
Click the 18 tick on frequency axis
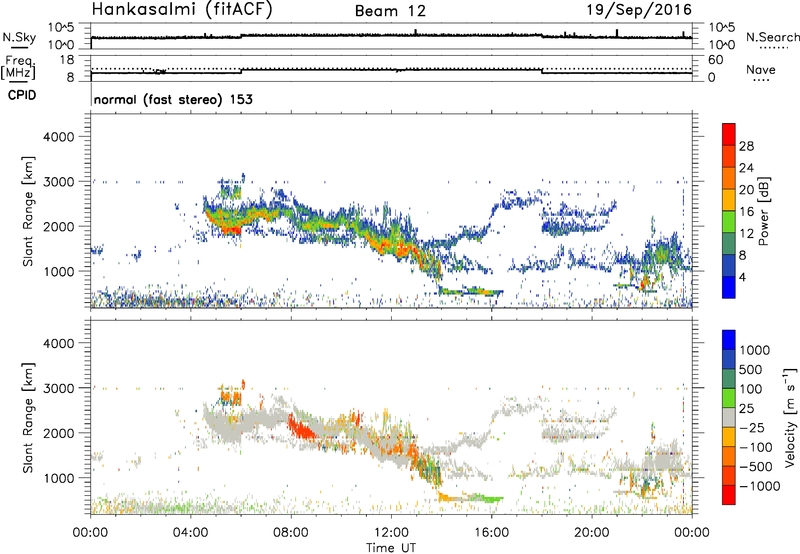coord(67,60)
